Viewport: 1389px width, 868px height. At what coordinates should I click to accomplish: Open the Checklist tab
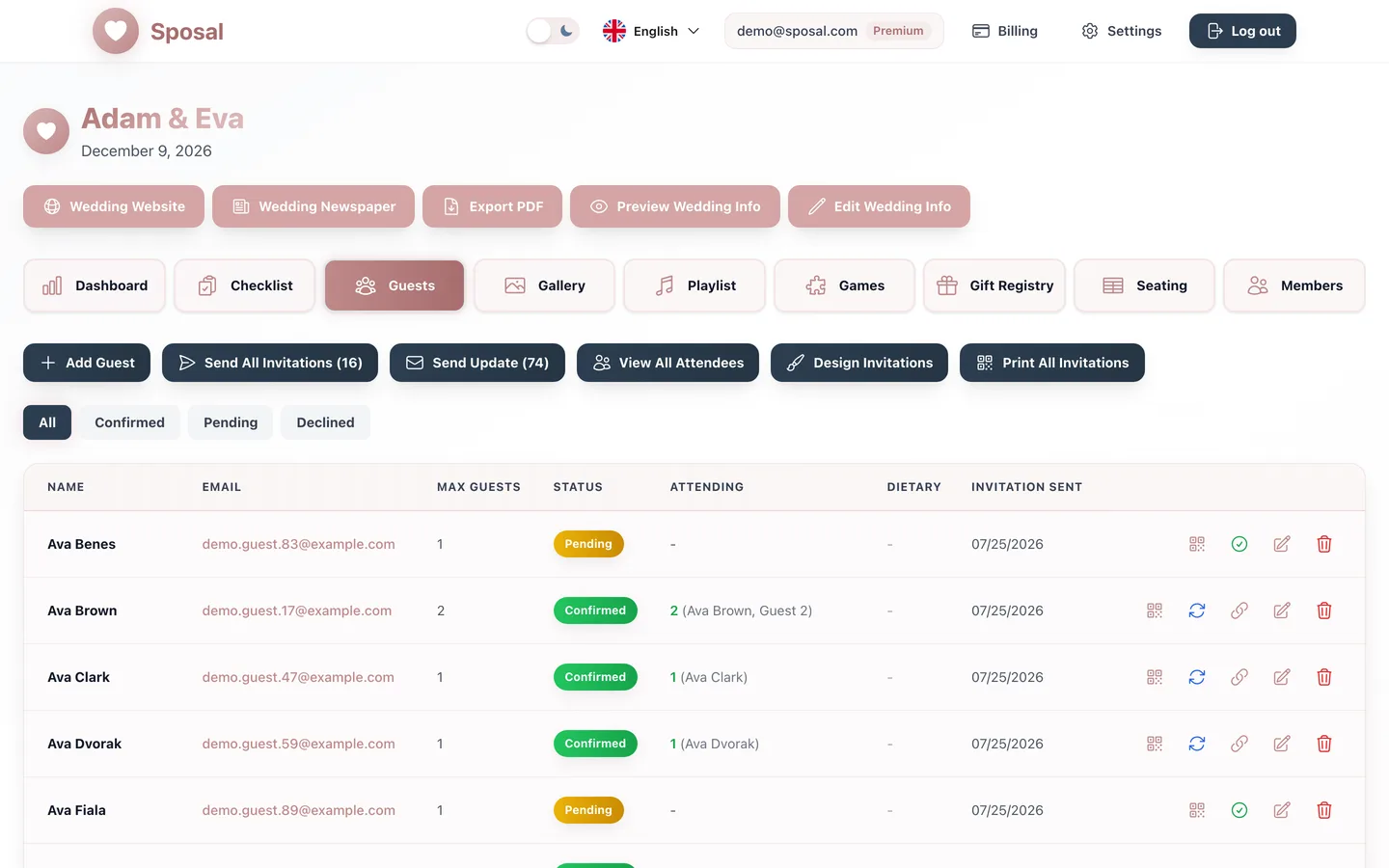point(245,285)
